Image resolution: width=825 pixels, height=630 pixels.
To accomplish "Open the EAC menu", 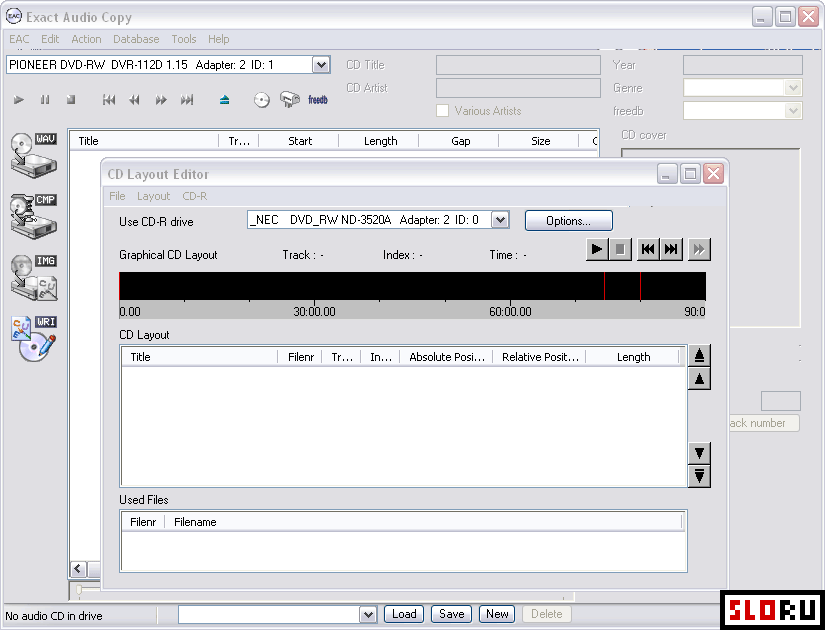I will pos(19,39).
